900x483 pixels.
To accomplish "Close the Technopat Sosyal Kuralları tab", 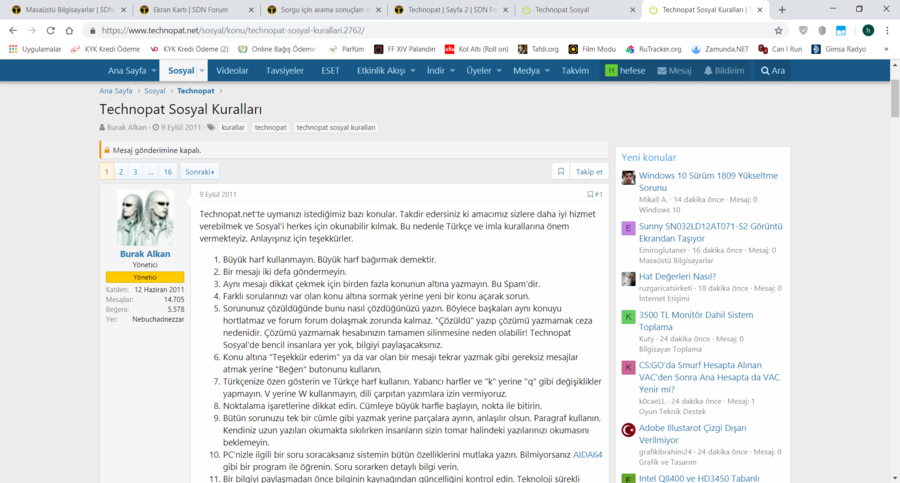I will (x=760, y=10).
